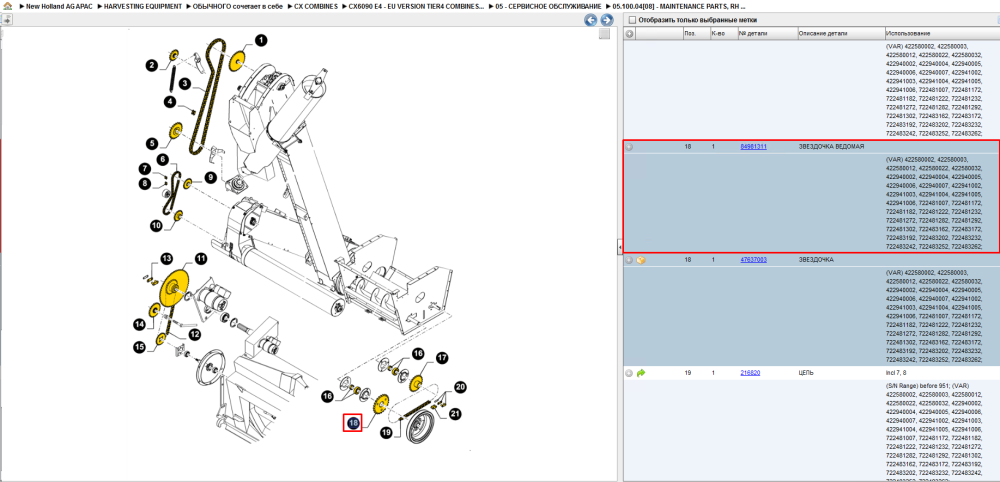The image size is (1000, 482).
Task: Select 'ЦЕПЬ' description text
Action: [x=807, y=373]
